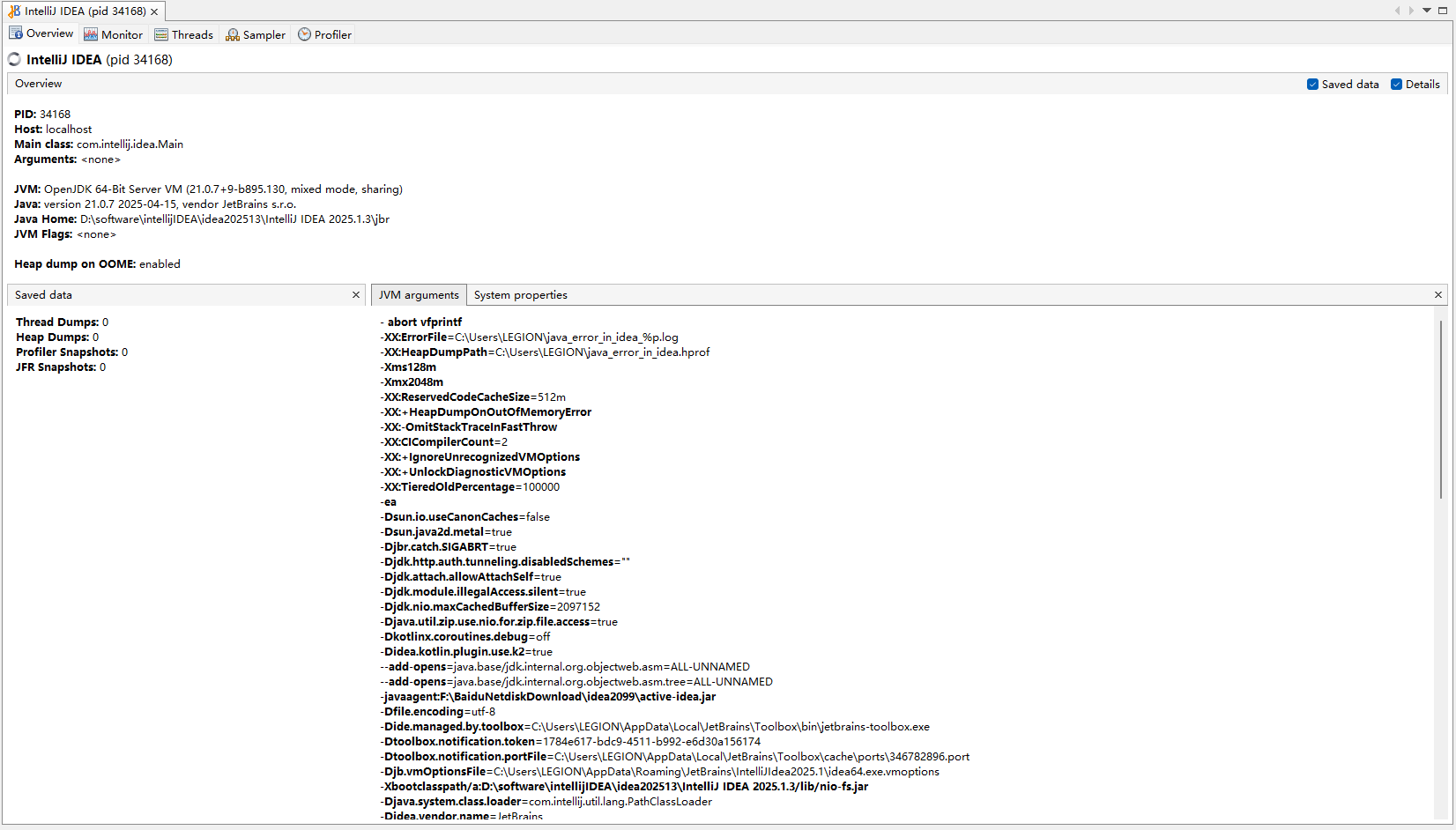Switch to the Monitor tab
1456x830 pixels.
tap(114, 34)
